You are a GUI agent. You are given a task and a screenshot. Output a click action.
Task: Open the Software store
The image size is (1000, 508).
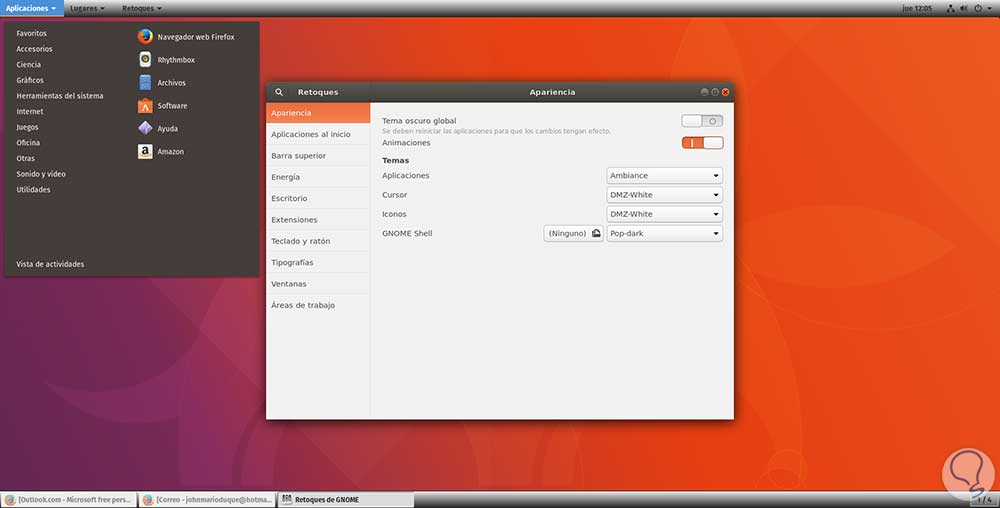163,106
